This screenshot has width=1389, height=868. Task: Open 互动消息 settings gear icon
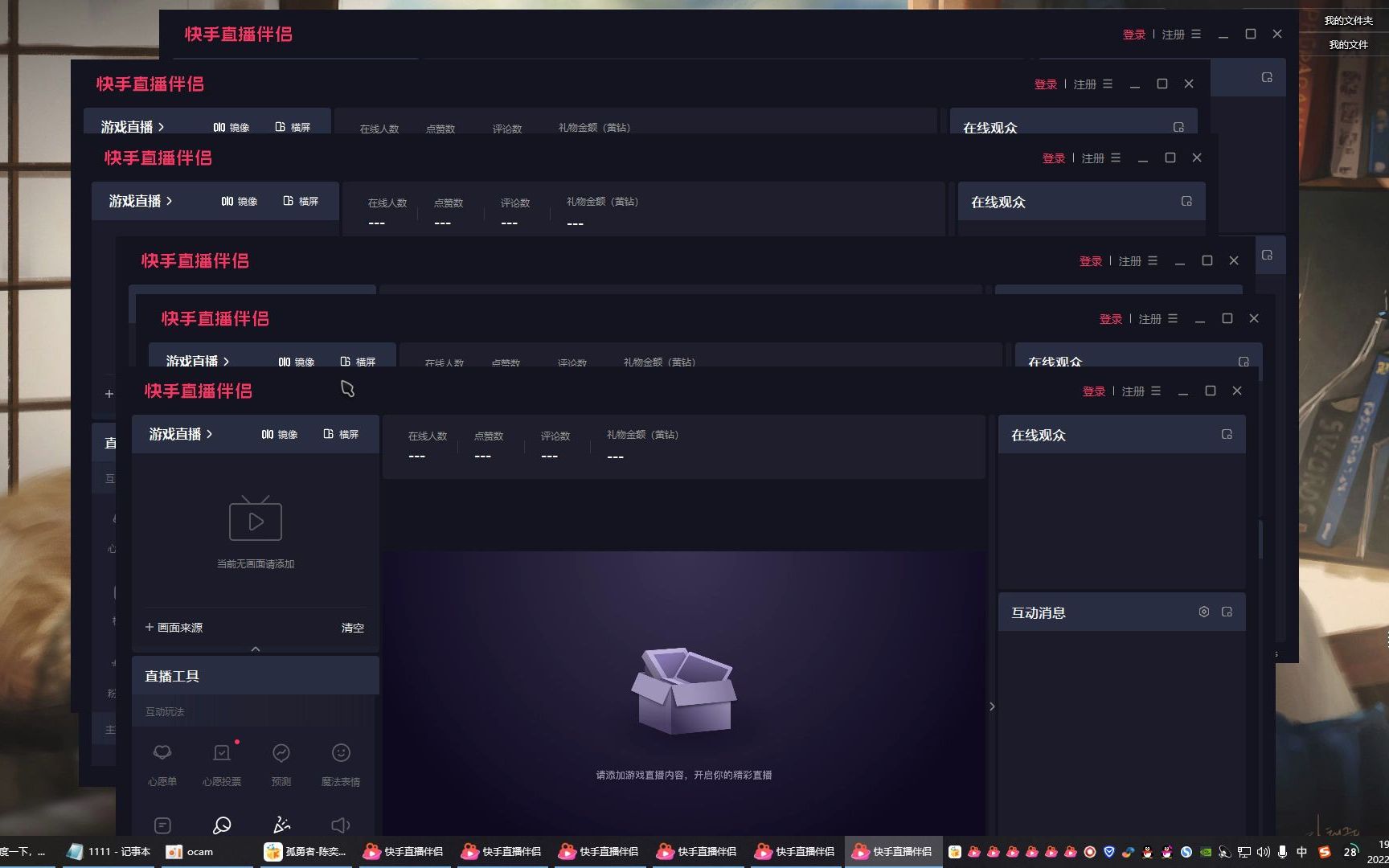tap(1204, 612)
